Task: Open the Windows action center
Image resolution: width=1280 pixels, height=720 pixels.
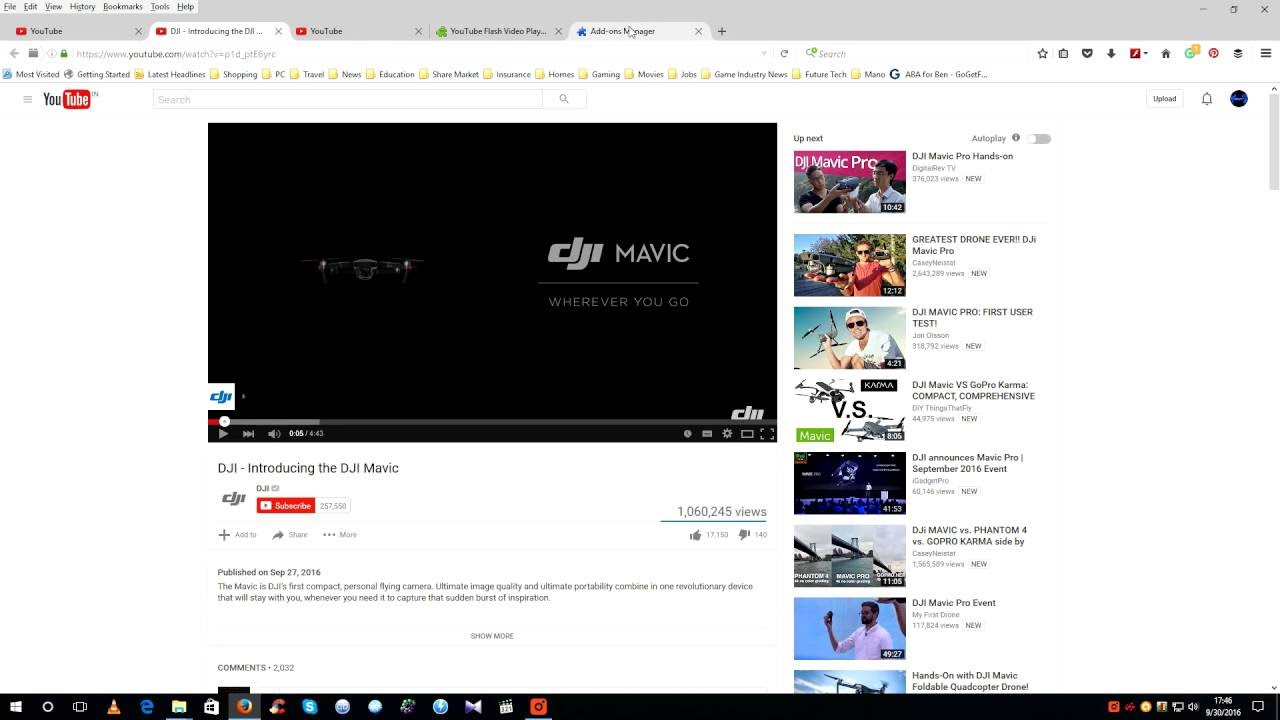Action: click(1258, 707)
